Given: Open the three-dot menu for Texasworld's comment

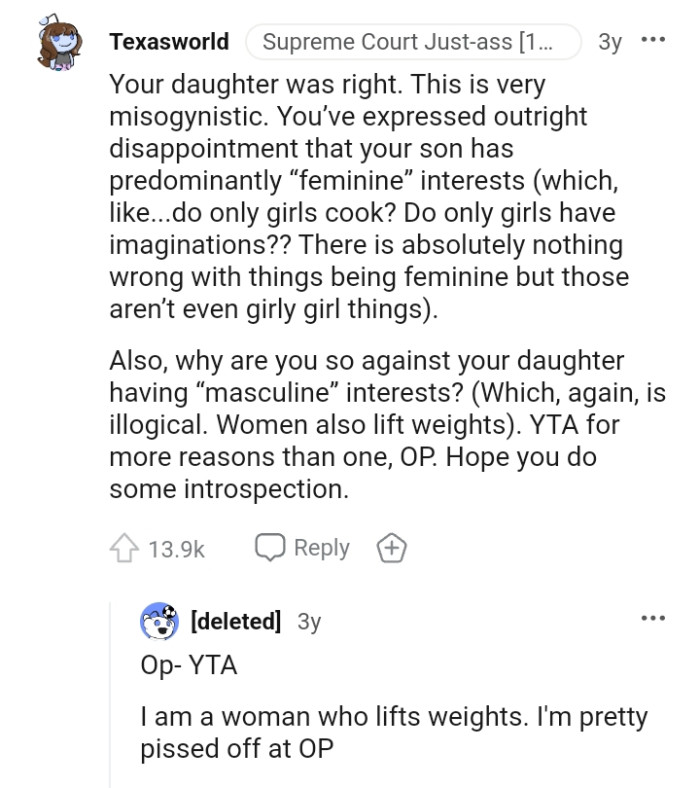Looking at the screenshot, I should tap(653, 42).
